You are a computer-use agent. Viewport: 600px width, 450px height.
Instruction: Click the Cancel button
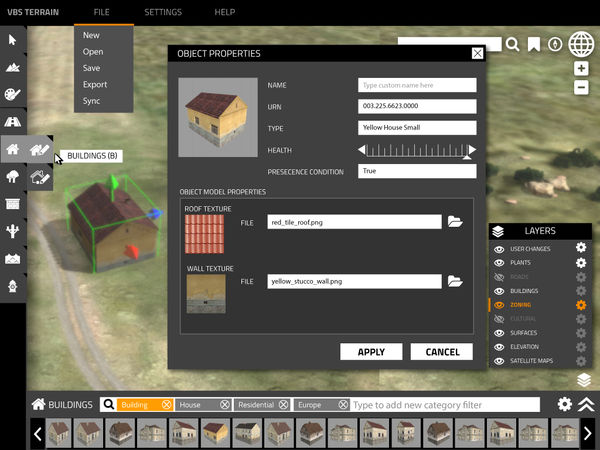coord(442,352)
